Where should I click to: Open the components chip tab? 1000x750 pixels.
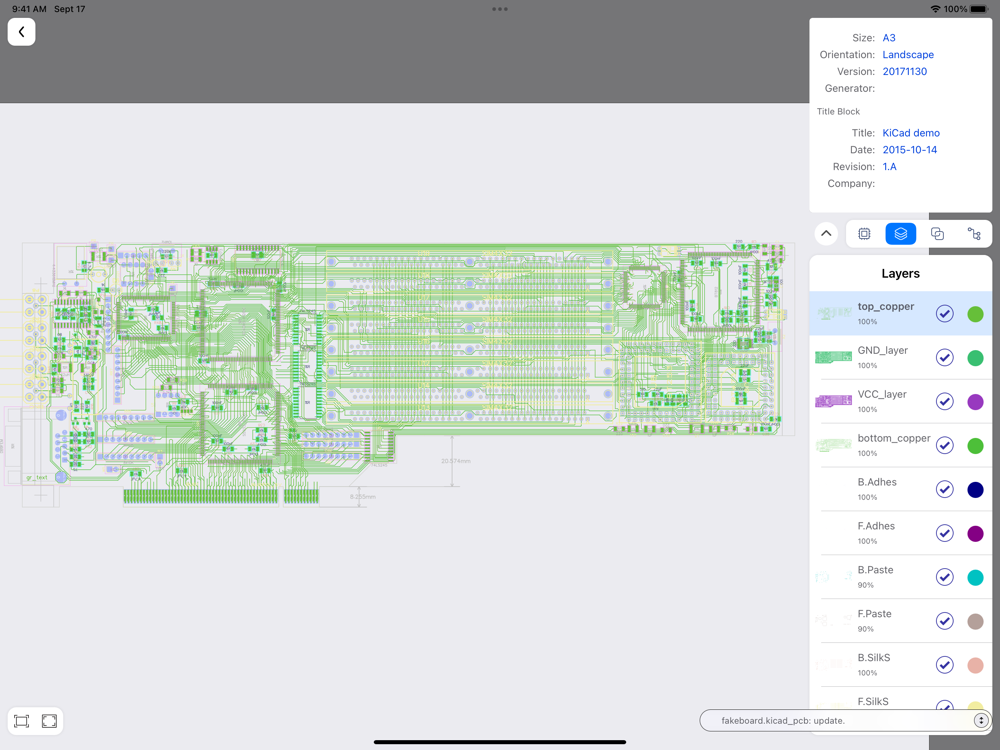click(x=864, y=234)
